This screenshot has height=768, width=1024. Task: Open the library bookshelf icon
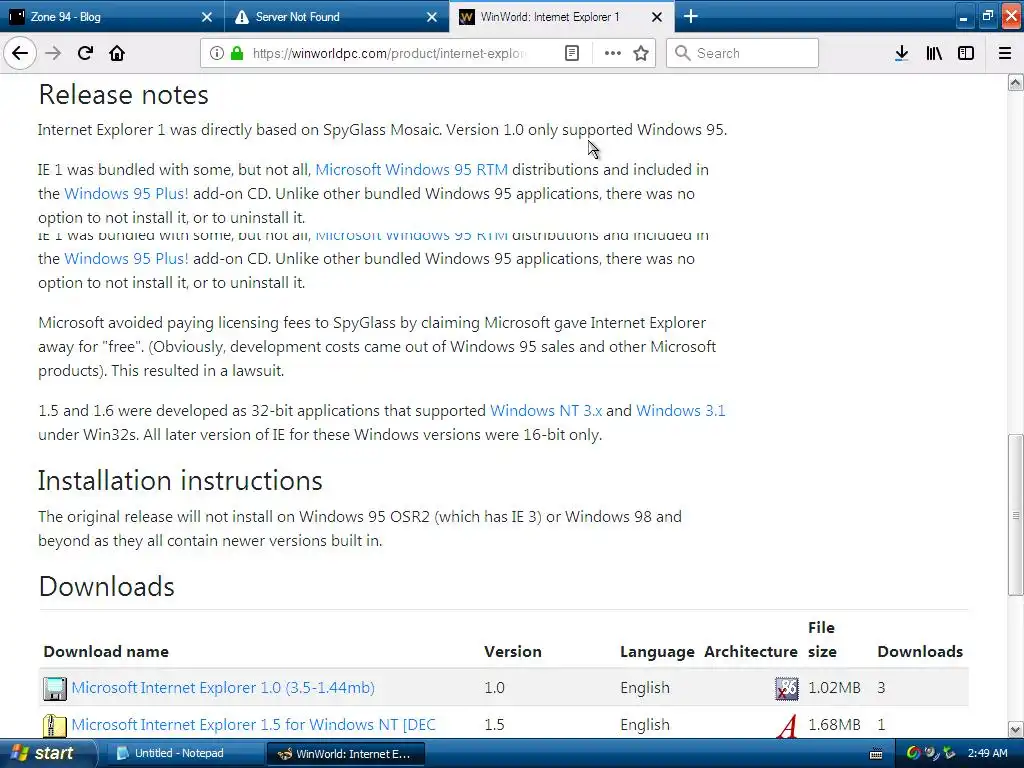click(934, 53)
